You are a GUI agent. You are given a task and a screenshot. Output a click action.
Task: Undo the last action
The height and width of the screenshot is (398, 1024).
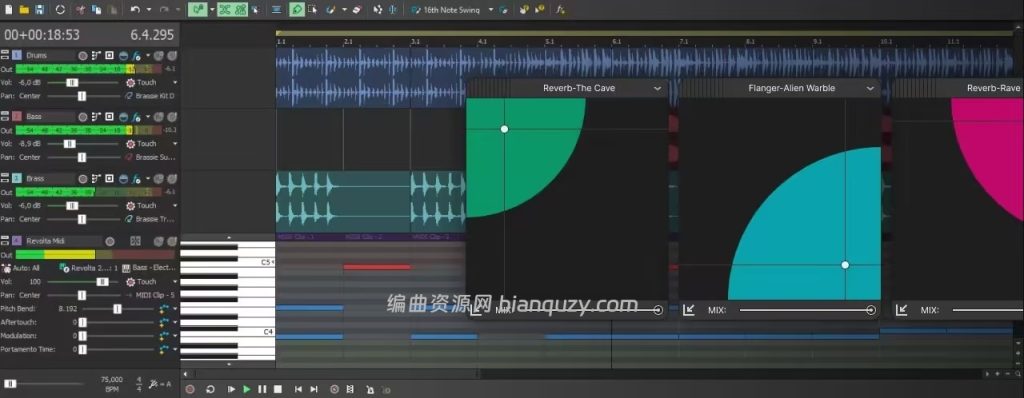coord(135,10)
